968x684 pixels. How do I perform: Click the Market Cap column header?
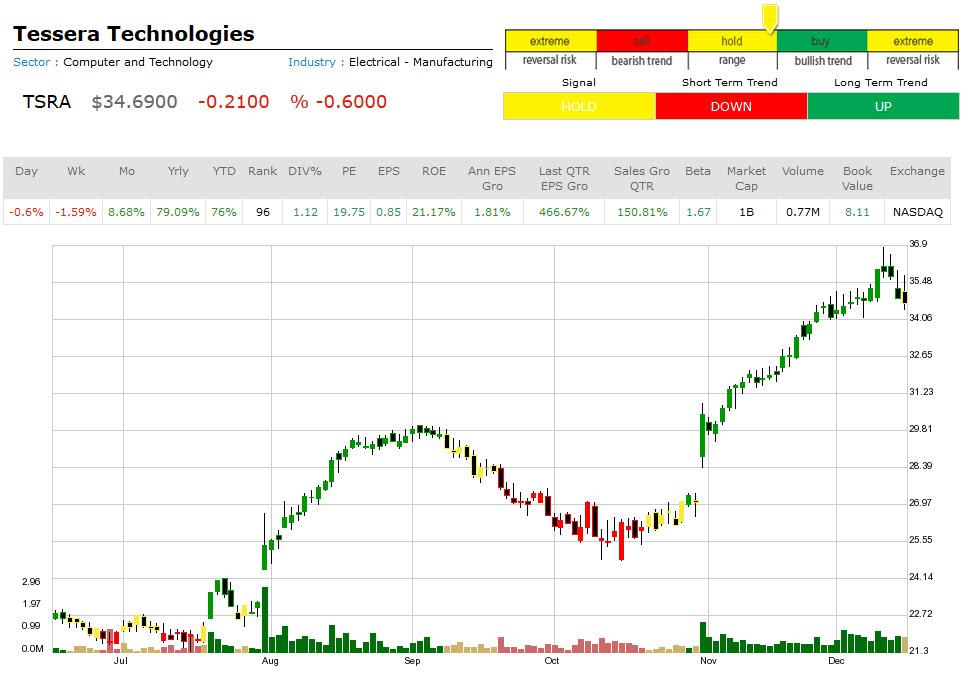(x=746, y=178)
